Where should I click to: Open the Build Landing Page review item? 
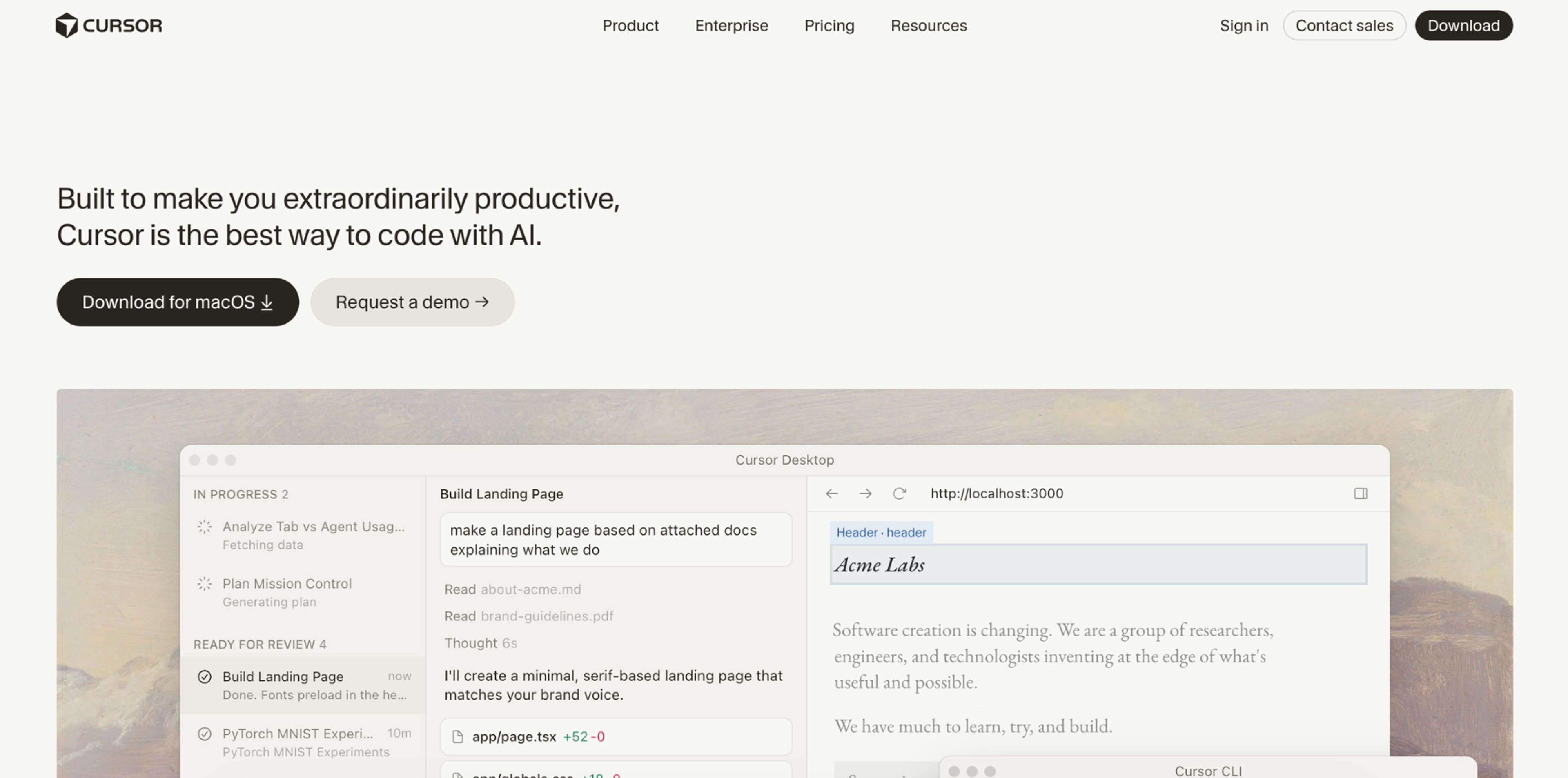pos(303,685)
